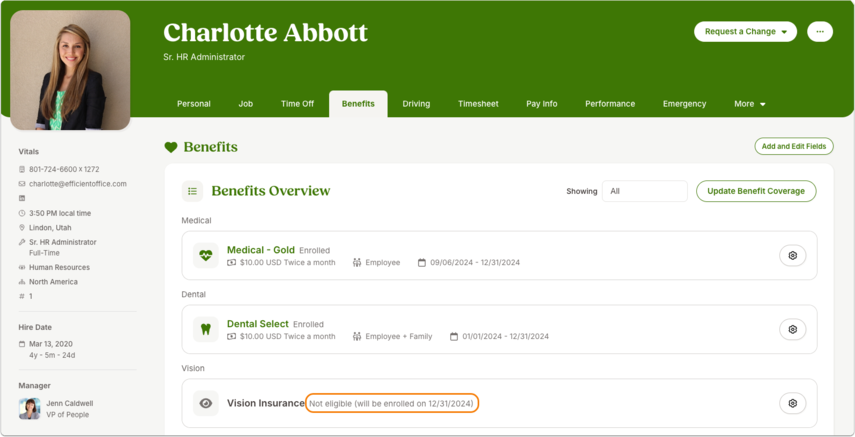Switch to the Job tab
Viewport: 855px width, 437px height.
click(245, 104)
